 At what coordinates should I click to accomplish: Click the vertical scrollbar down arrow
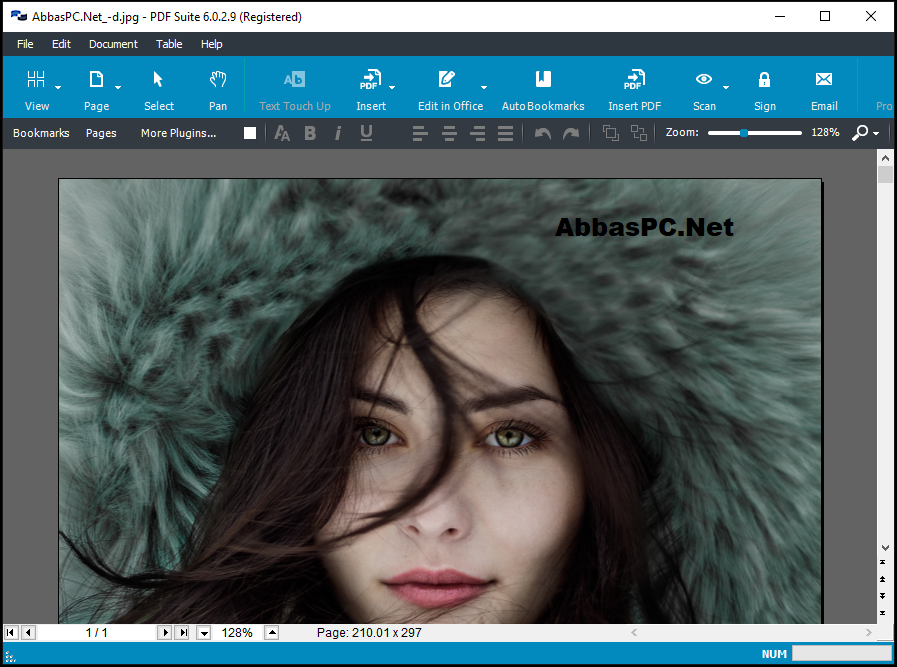(885, 547)
